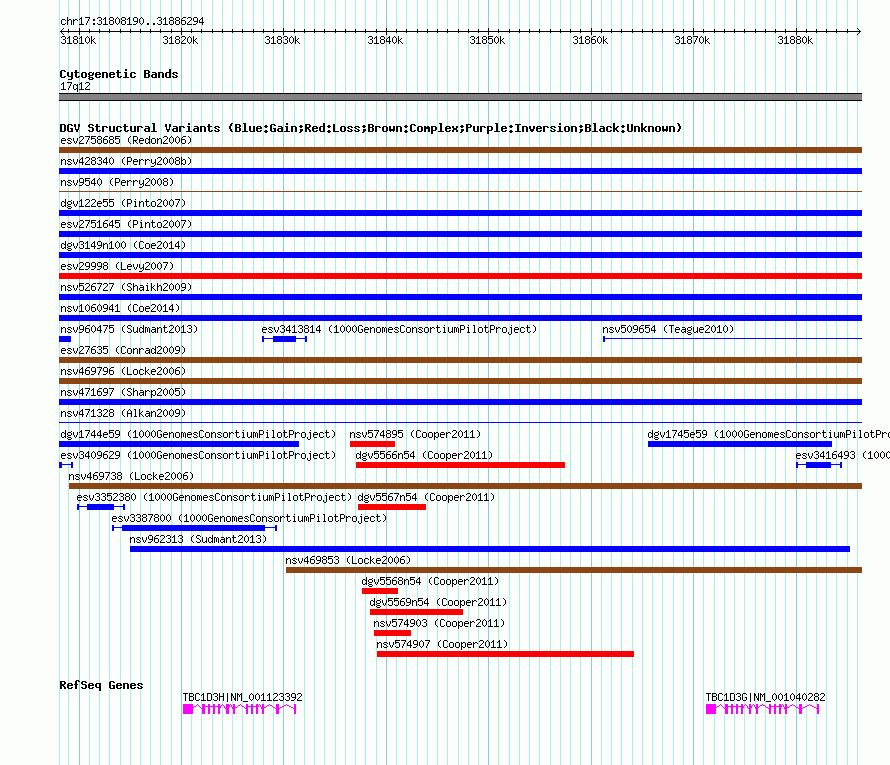
Task: Click dgv5568n54 (Cooper2011) red bar
Action: pos(380,591)
